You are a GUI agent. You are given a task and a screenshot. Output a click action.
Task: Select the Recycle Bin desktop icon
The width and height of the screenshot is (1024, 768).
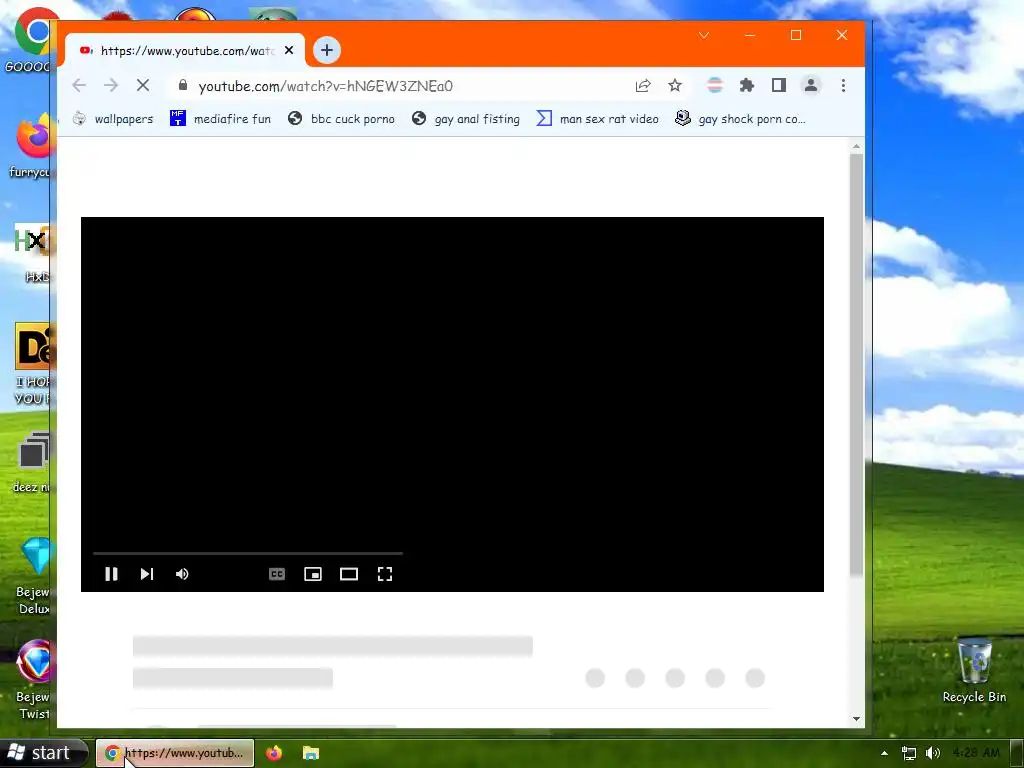pyautogui.click(x=974, y=671)
